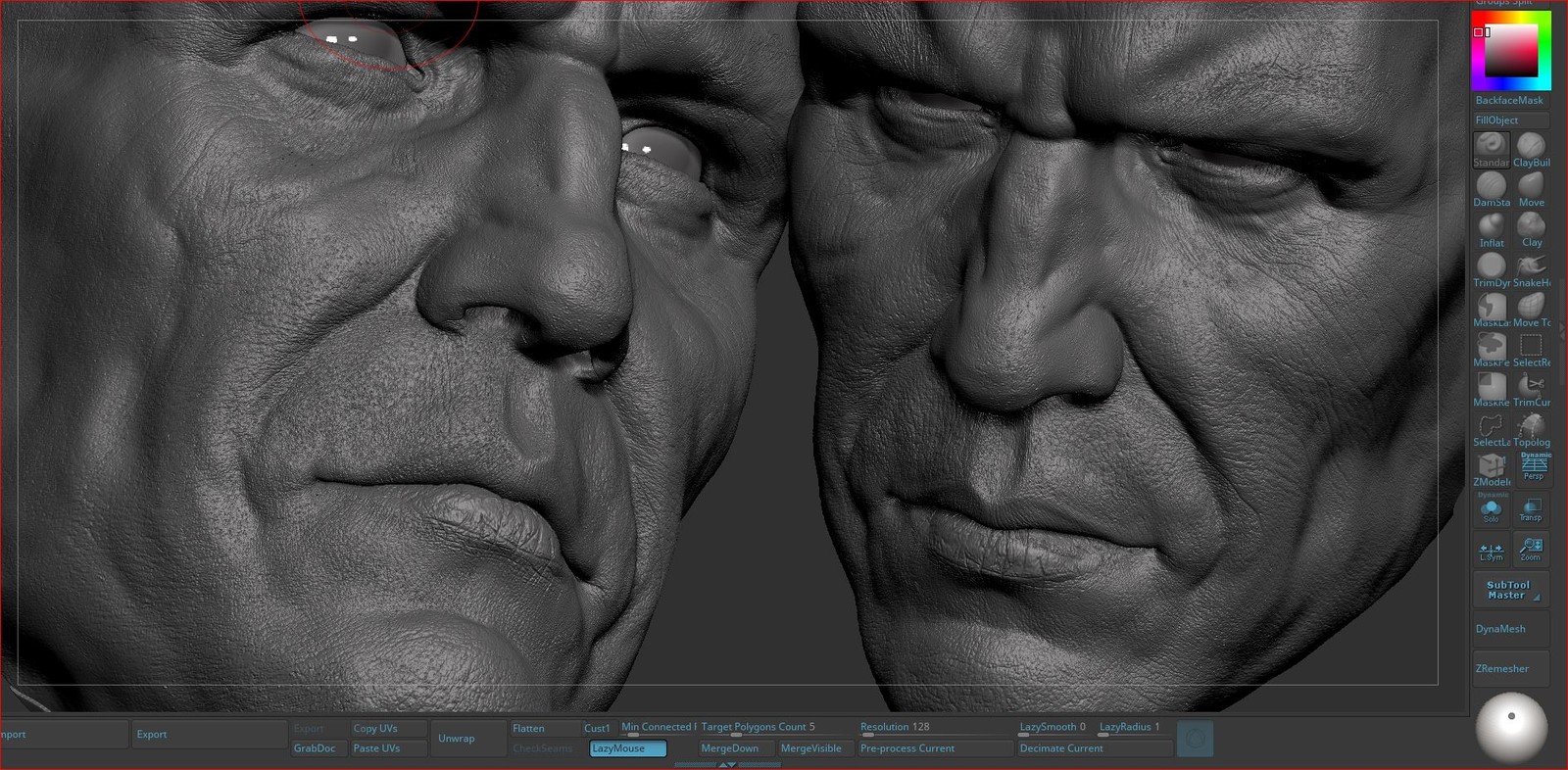The height and width of the screenshot is (770, 1568).
Task: Select the MaskLasso brush
Action: click(1491, 311)
